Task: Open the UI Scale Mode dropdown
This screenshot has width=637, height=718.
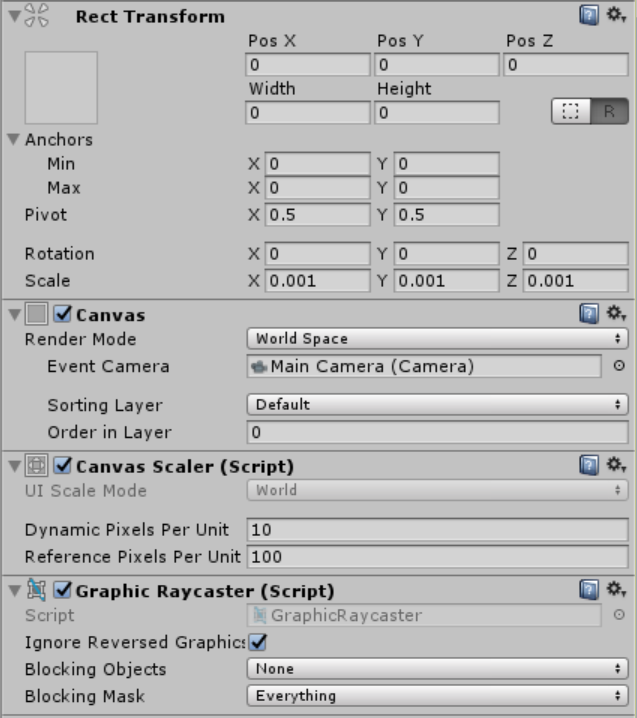Action: (437, 490)
